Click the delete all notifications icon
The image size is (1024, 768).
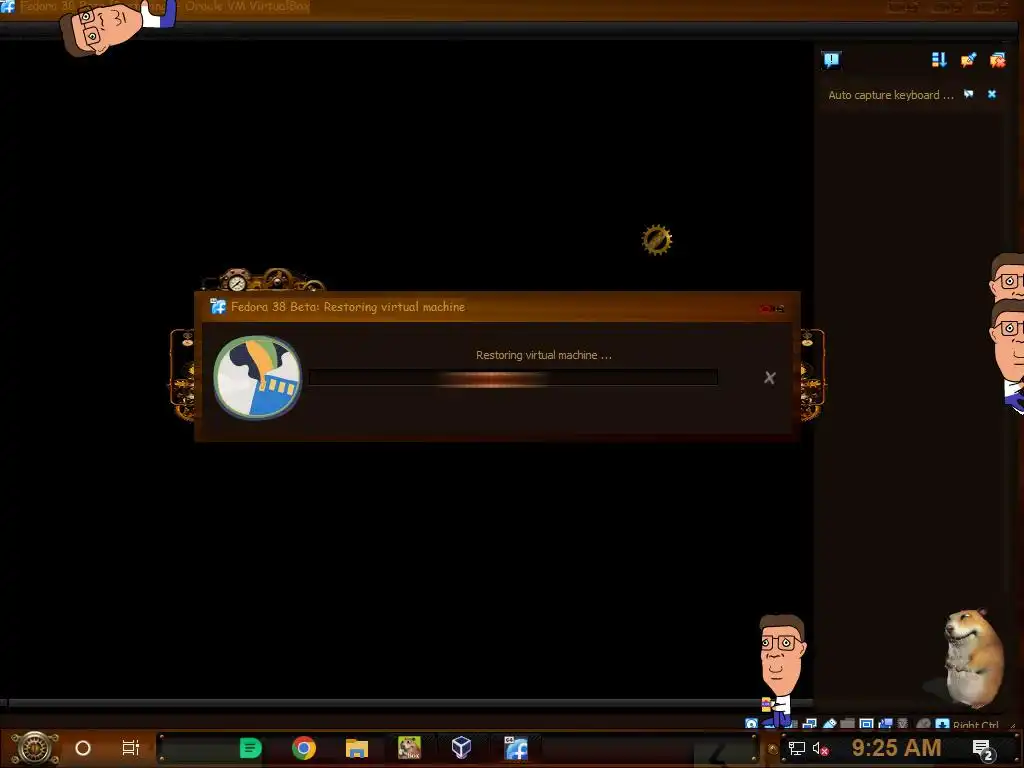[x=997, y=60]
